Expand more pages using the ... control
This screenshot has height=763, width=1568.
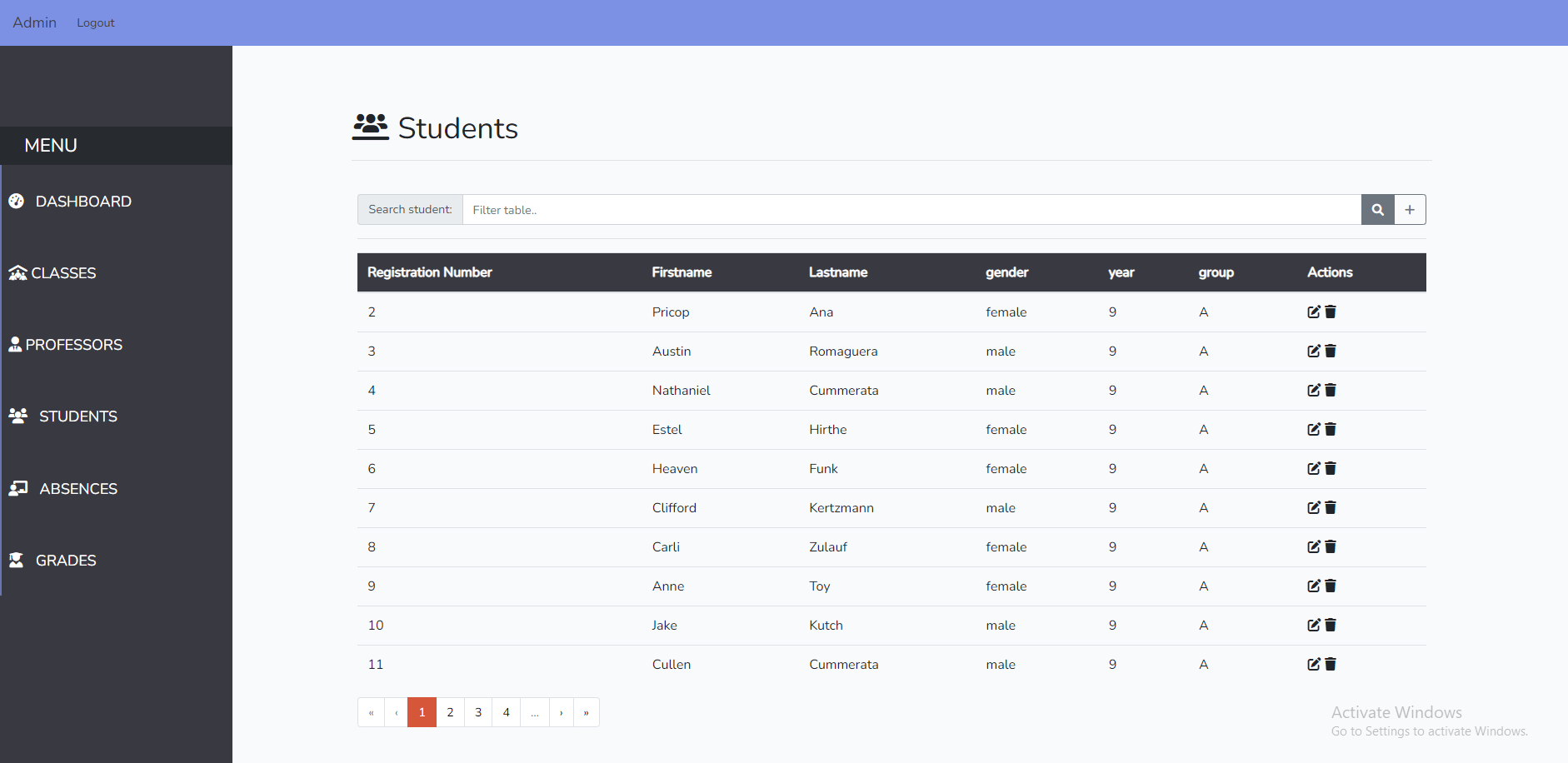point(534,712)
